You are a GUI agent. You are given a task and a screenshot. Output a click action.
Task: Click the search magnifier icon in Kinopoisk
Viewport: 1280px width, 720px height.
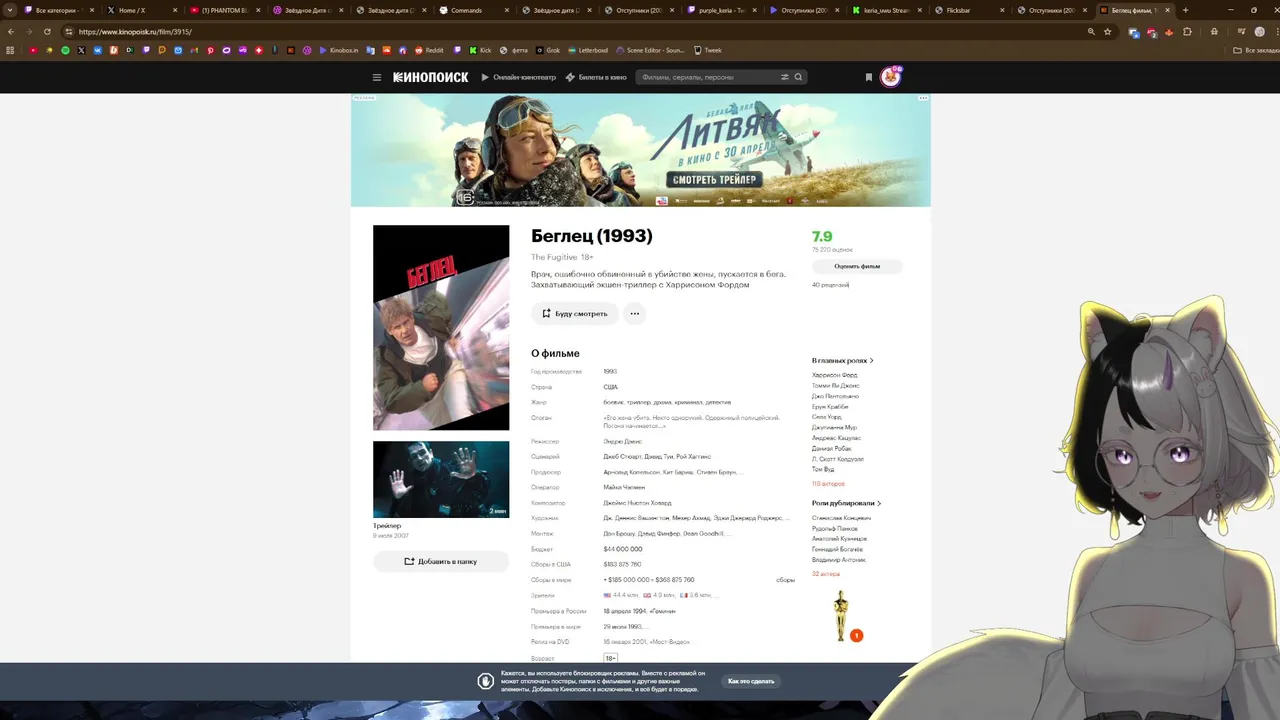point(798,77)
